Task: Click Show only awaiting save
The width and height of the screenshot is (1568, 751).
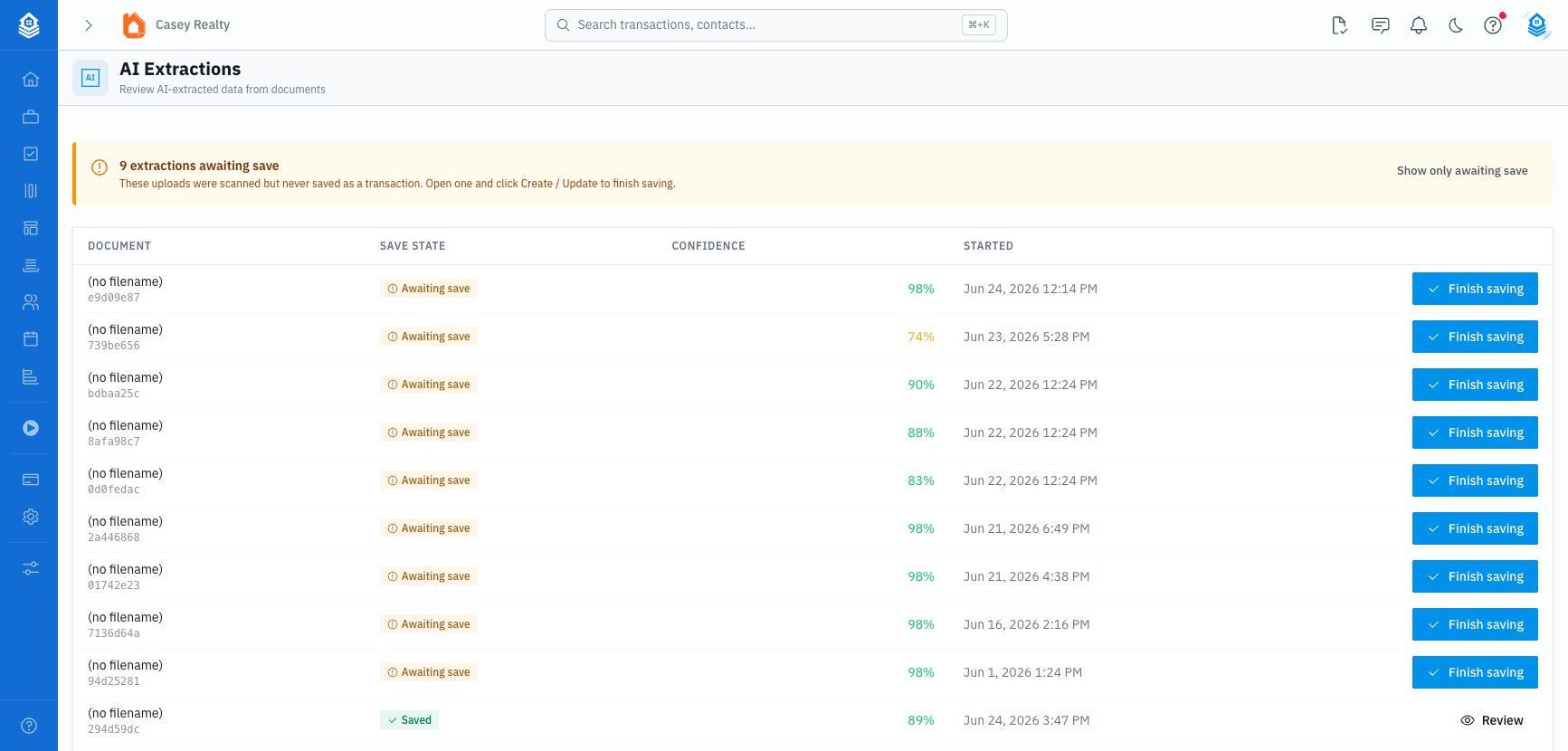Action: 1462,171
